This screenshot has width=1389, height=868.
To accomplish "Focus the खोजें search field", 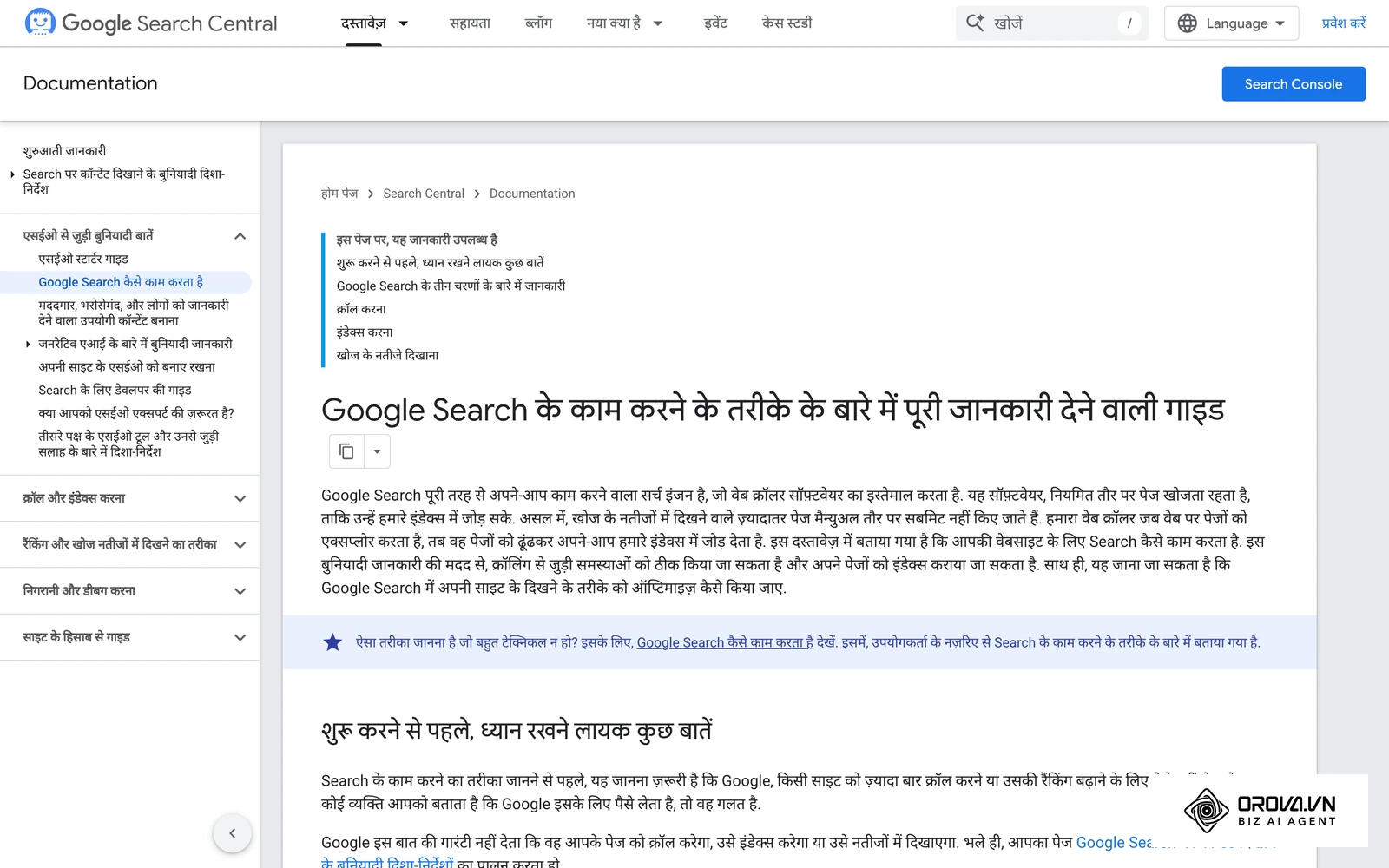I will click(x=1052, y=23).
